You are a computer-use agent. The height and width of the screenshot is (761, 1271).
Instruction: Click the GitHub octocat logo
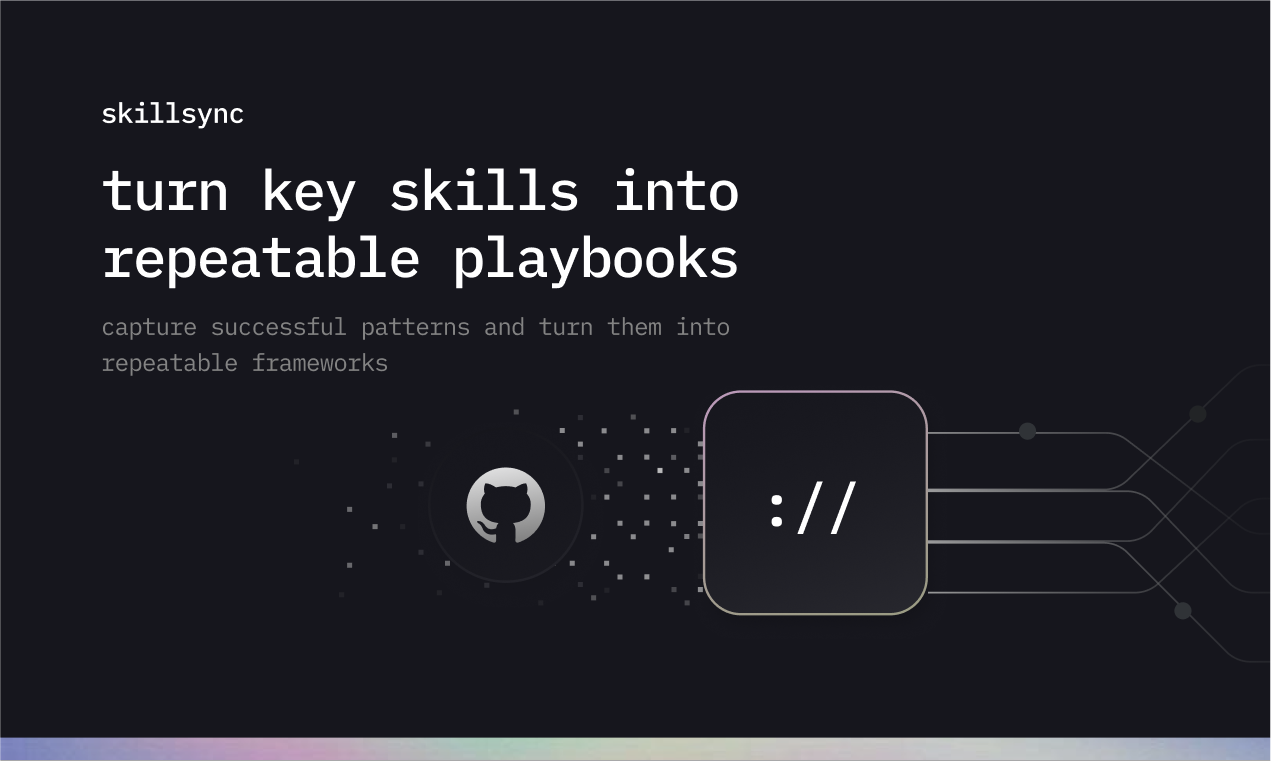tap(505, 506)
